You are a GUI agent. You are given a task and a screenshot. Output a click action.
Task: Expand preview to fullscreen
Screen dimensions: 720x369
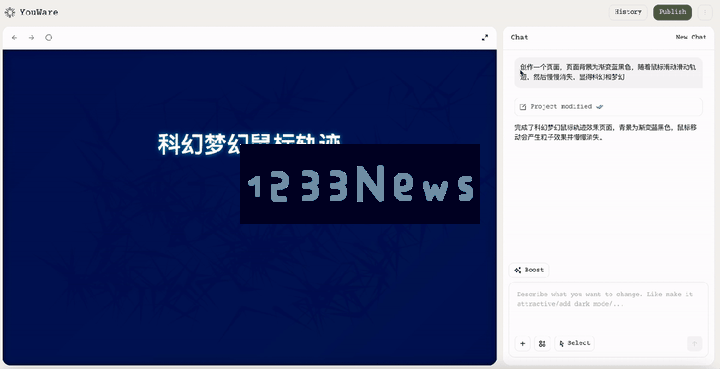click(485, 38)
